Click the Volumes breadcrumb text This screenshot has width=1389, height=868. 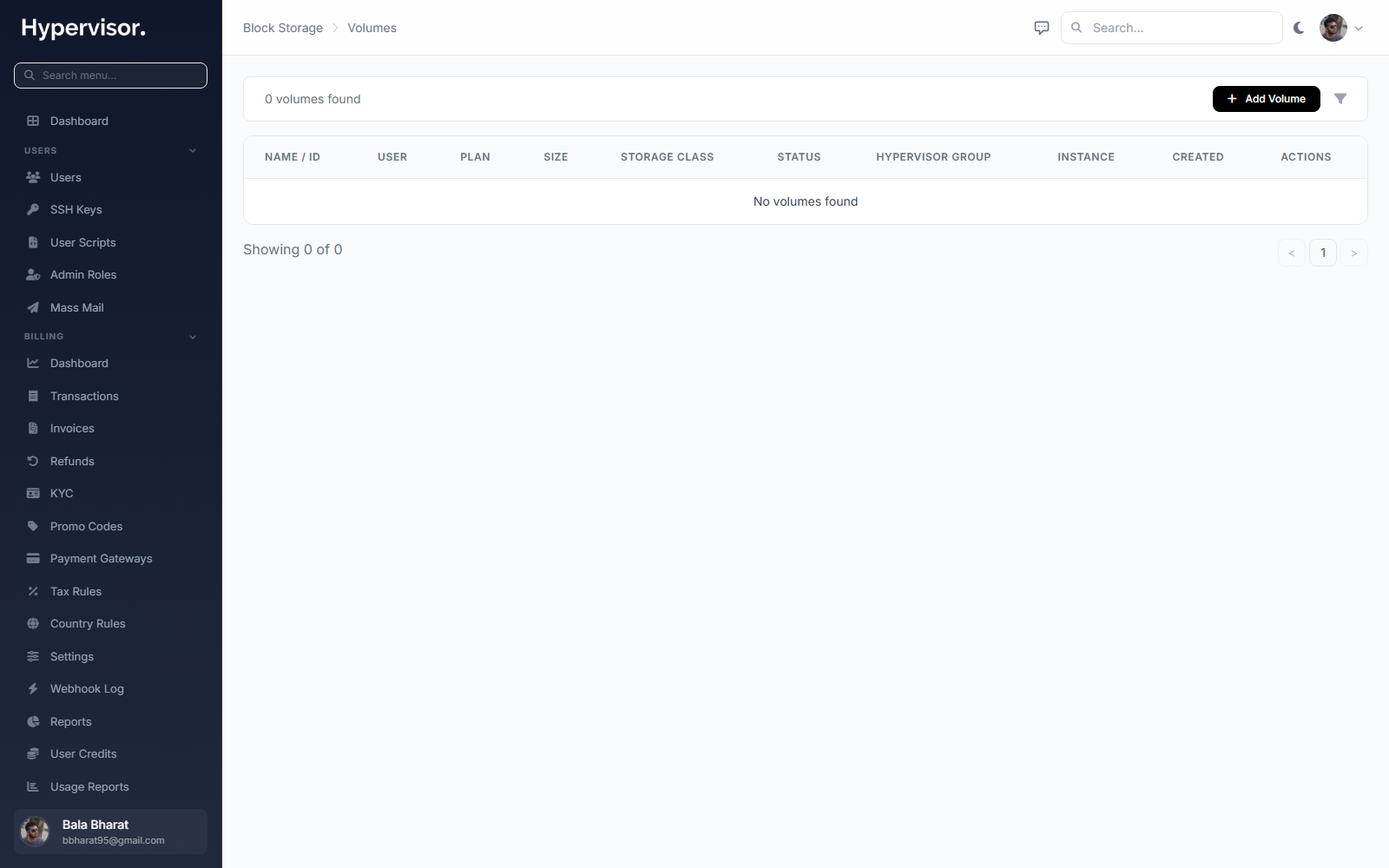372,28
